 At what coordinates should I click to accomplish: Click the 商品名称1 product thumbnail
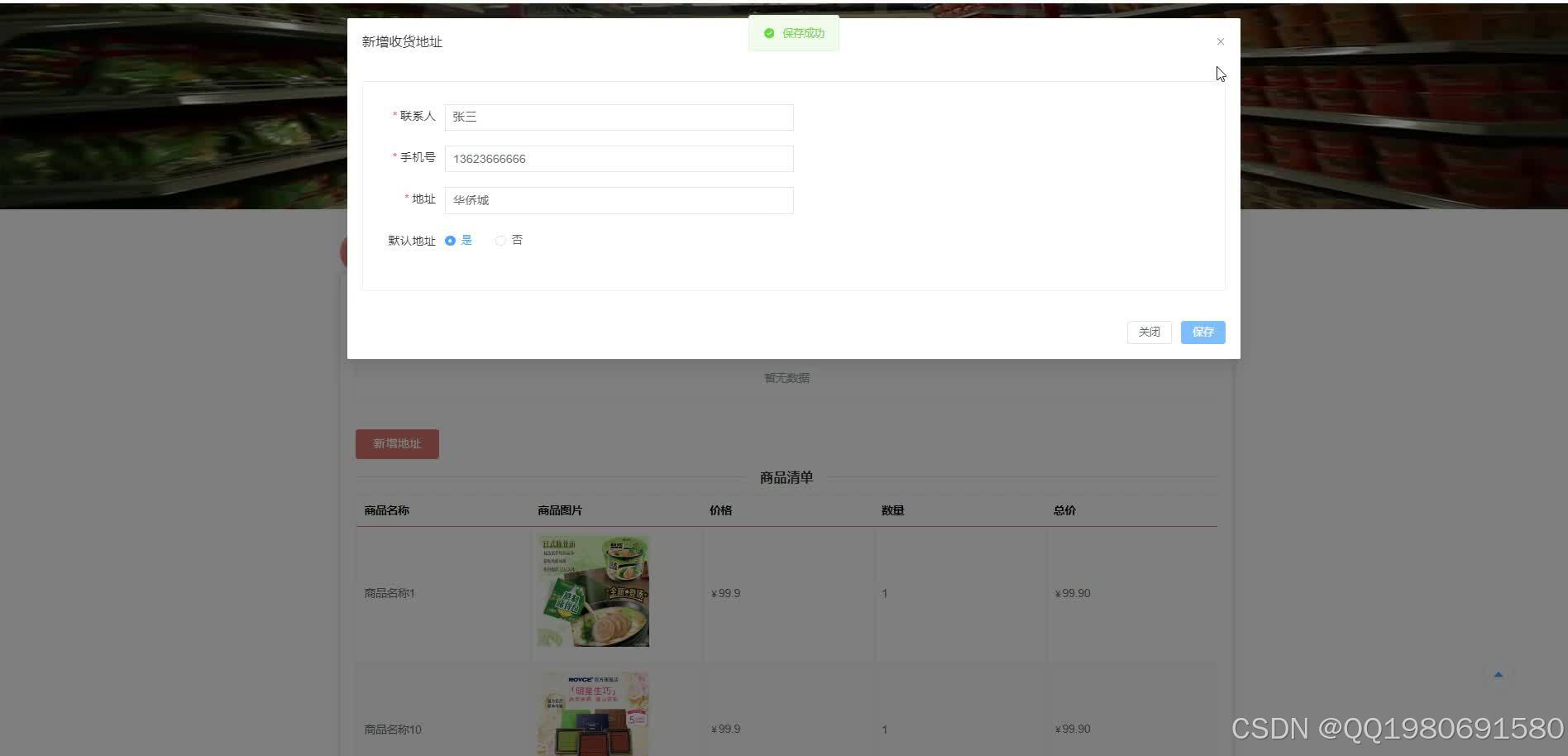[594, 591]
